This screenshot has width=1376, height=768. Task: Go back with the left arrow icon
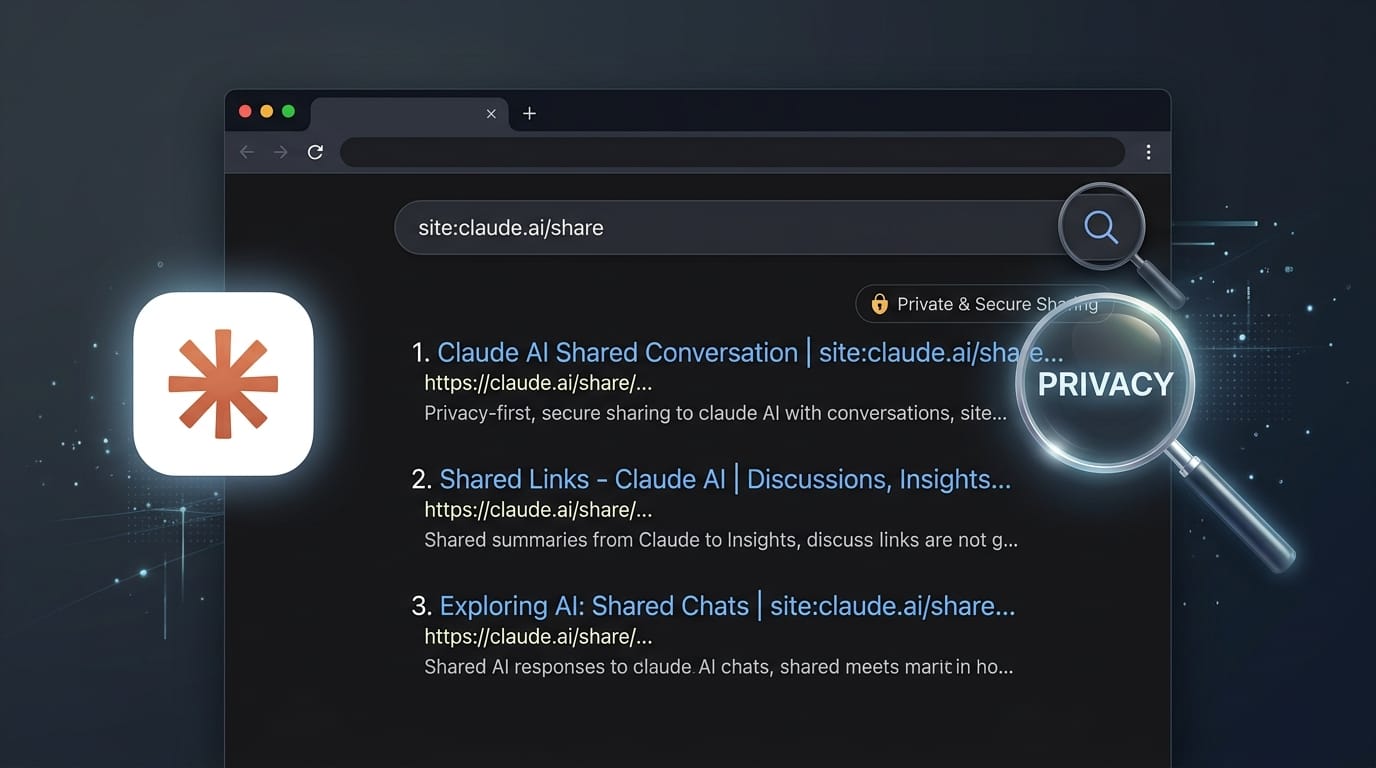tap(247, 152)
